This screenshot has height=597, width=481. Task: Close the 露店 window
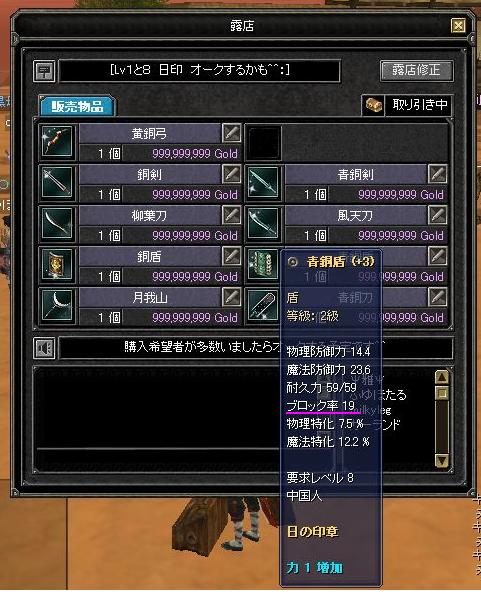pos(458,26)
